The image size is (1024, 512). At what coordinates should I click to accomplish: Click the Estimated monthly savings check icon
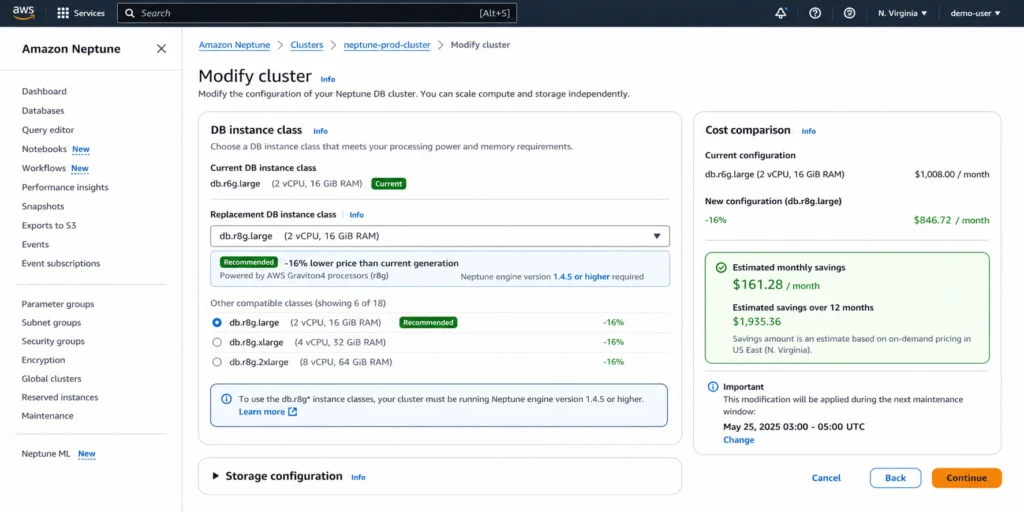[x=721, y=268]
